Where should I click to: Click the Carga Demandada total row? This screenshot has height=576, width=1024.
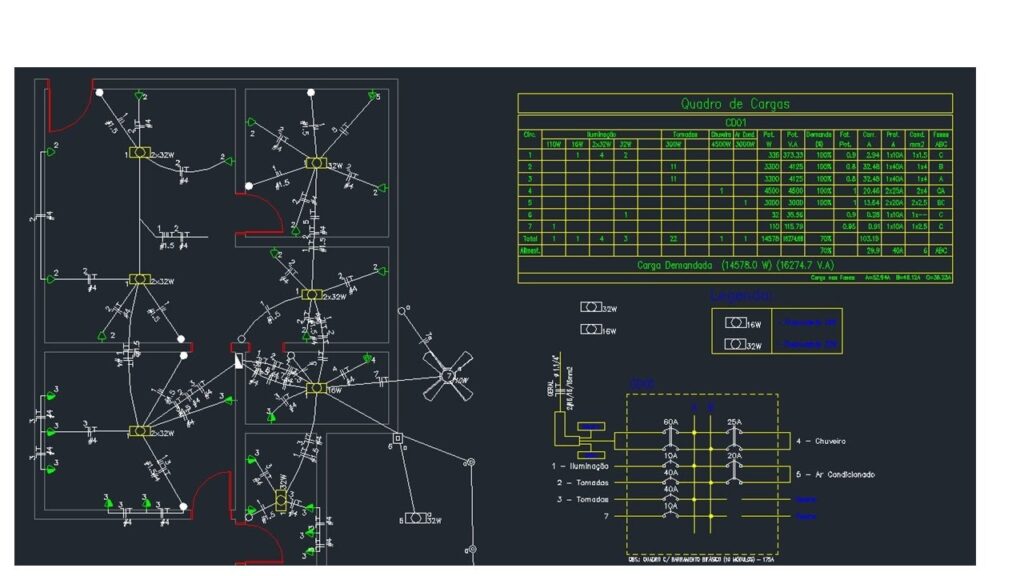coord(734,266)
